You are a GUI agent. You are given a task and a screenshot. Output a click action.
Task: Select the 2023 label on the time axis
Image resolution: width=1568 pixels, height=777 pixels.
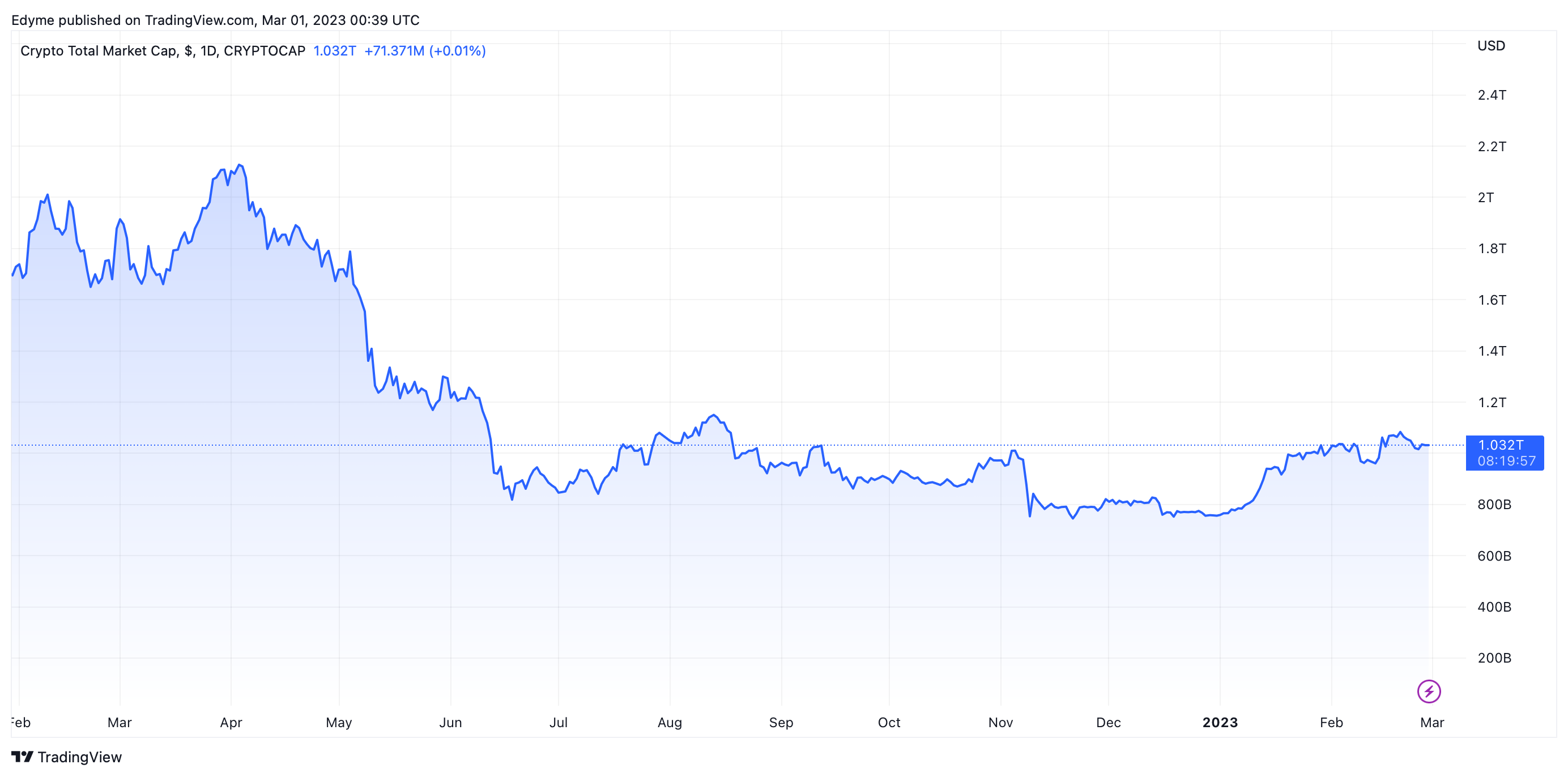click(x=1220, y=722)
